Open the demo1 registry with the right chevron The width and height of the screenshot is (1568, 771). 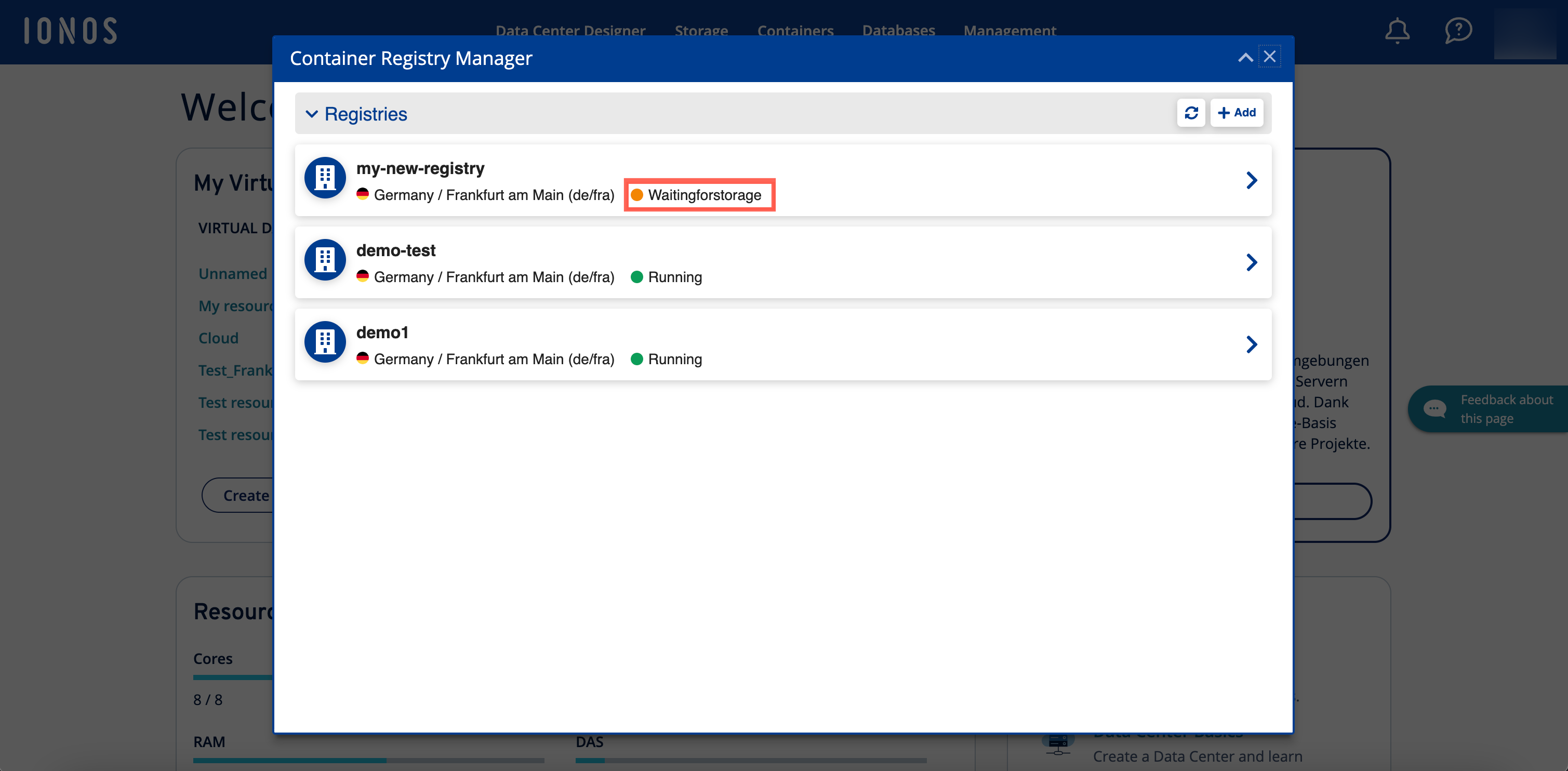coord(1252,344)
